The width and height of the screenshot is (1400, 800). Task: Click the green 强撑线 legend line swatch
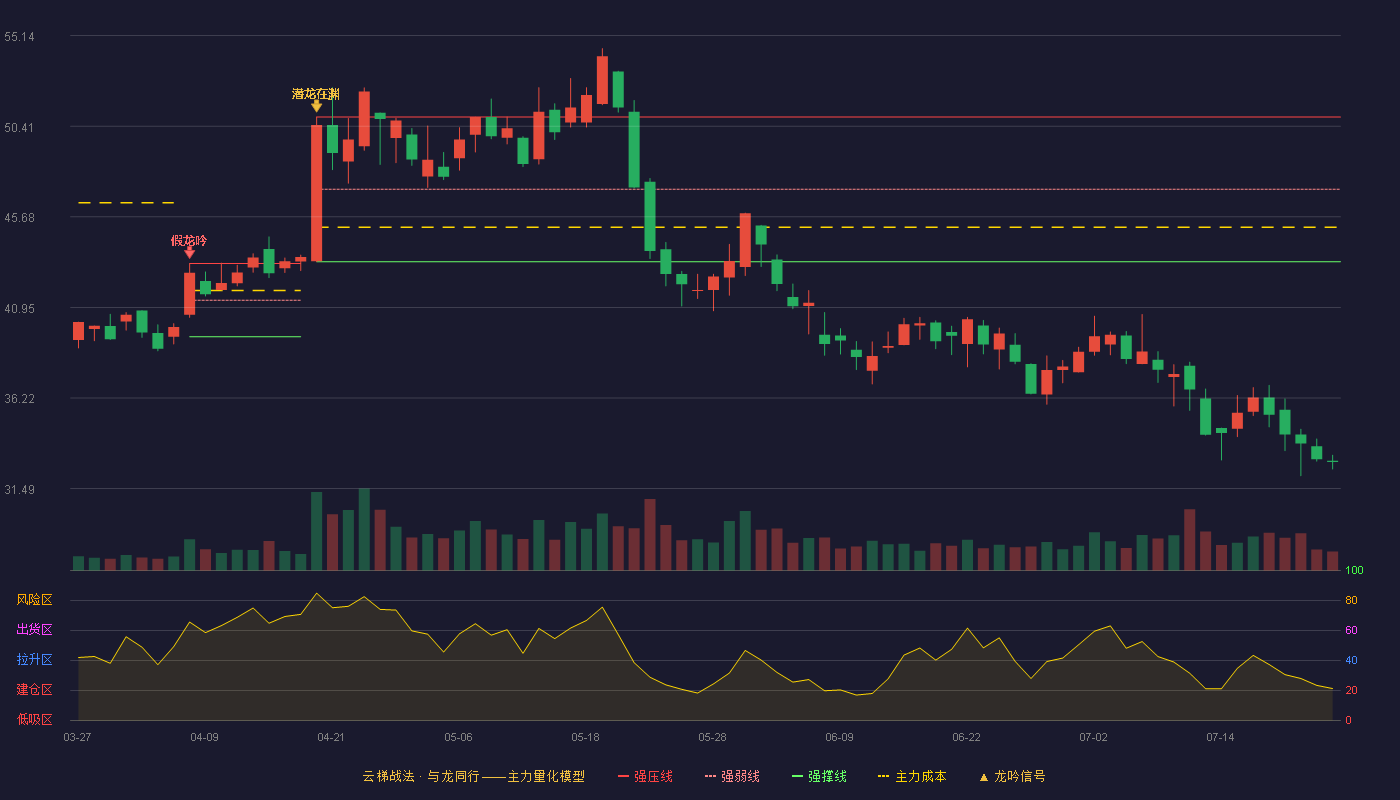pyautogui.click(x=797, y=777)
